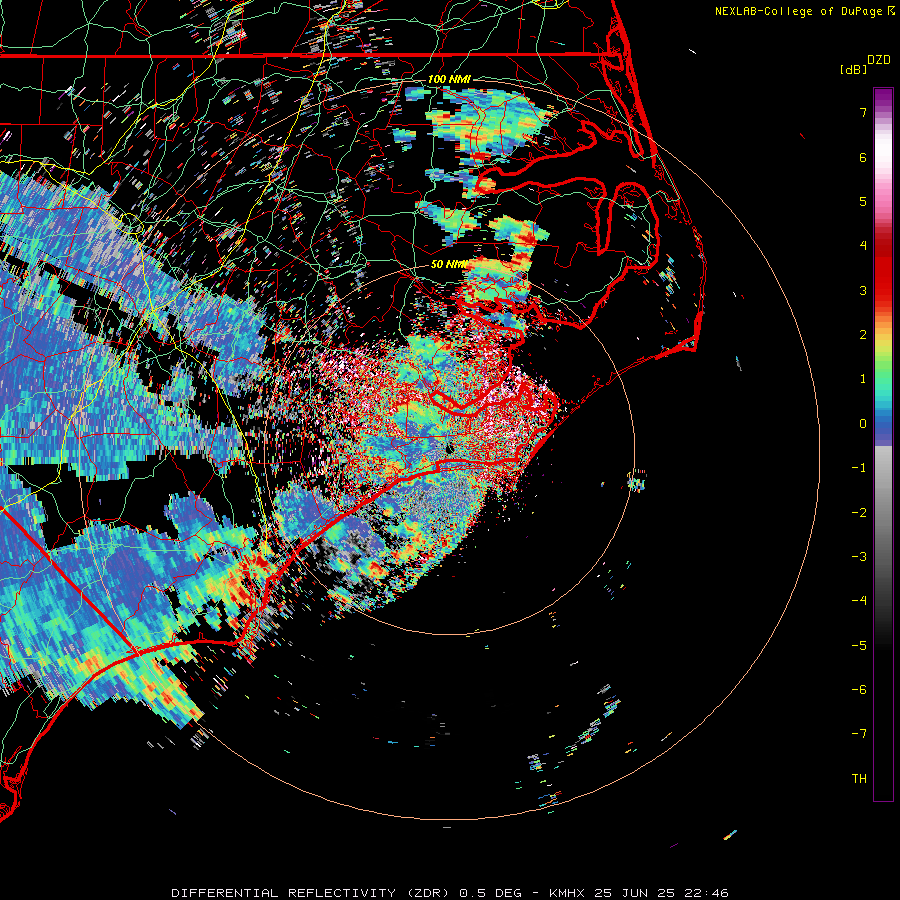This screenshot has height=900, width=900.
Task: Click the -6 value on color scale
Action: click(859, 690)
